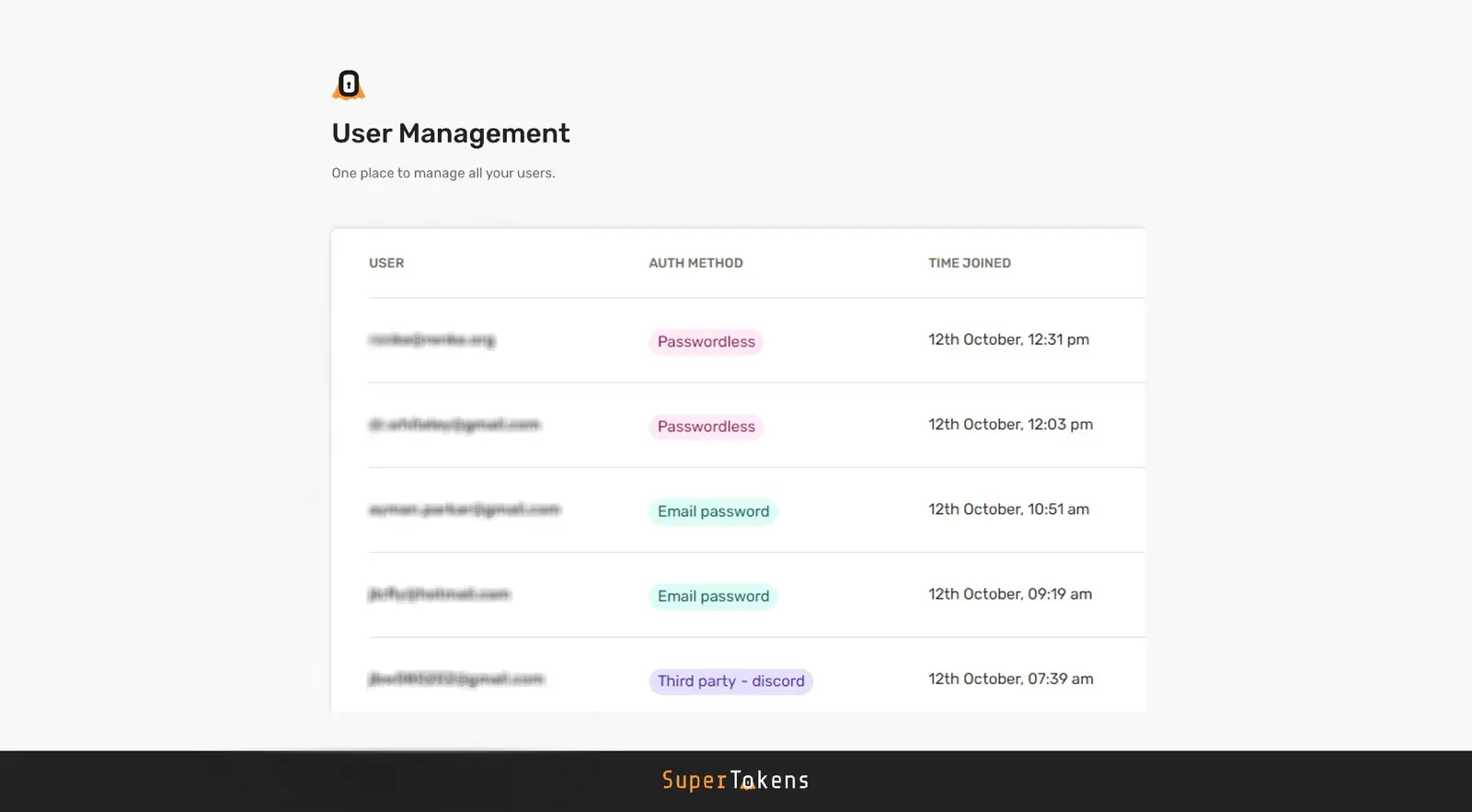The height and width of the screenshot is (812, 1472).
Task: Click the User Management heading
Action: tap(451, 133)
